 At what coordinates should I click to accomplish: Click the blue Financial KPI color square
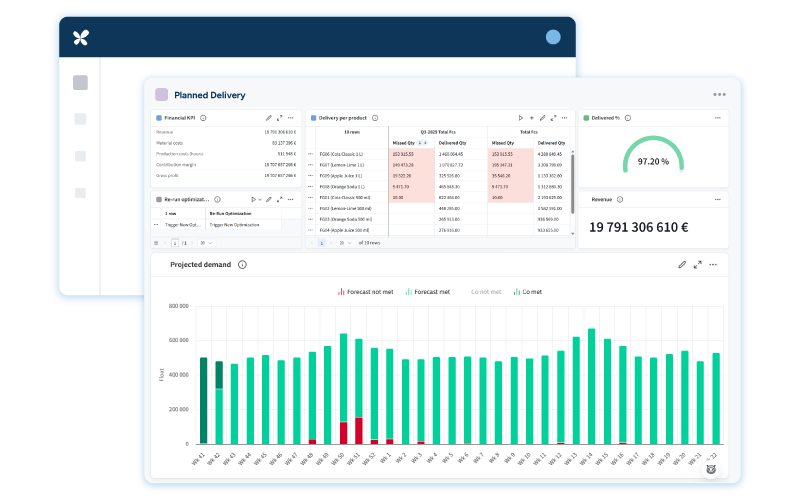click(159, 118)
